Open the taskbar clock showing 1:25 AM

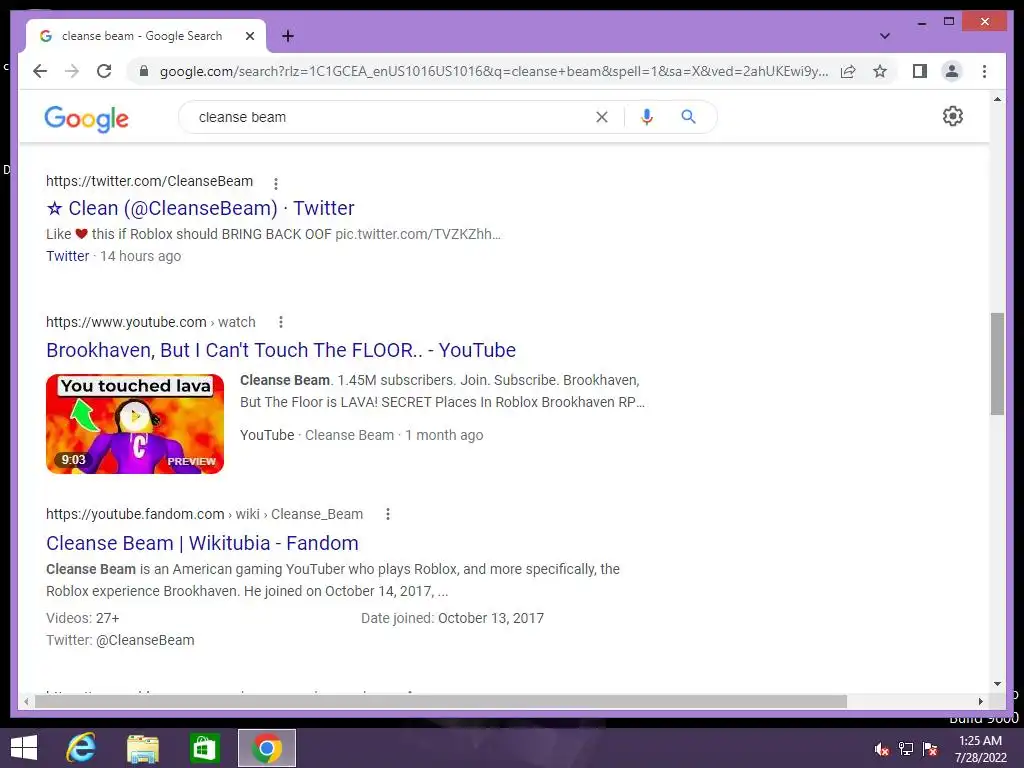[980, 749]
